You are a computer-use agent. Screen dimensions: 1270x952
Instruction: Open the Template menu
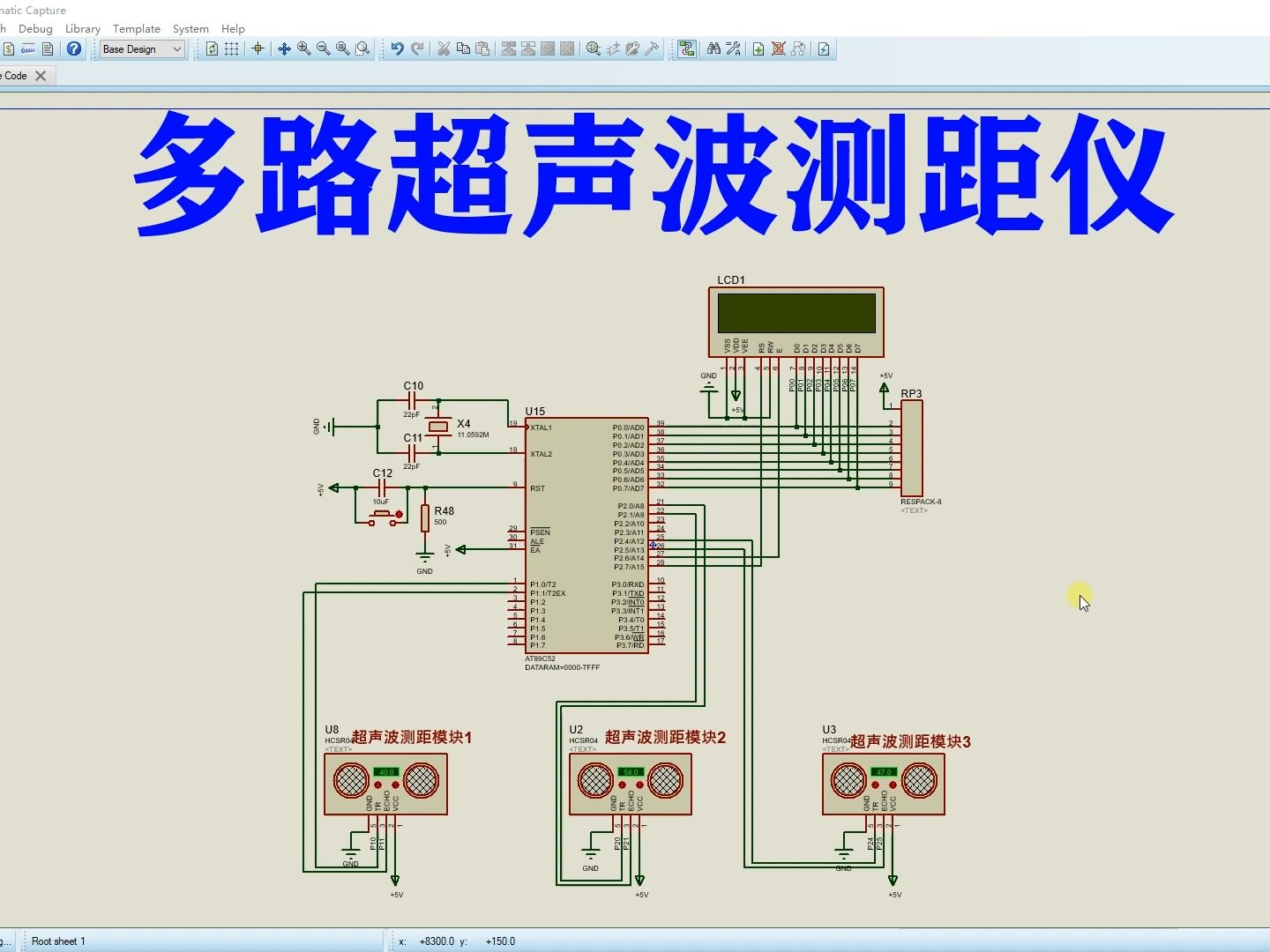[x=137, y=28]
